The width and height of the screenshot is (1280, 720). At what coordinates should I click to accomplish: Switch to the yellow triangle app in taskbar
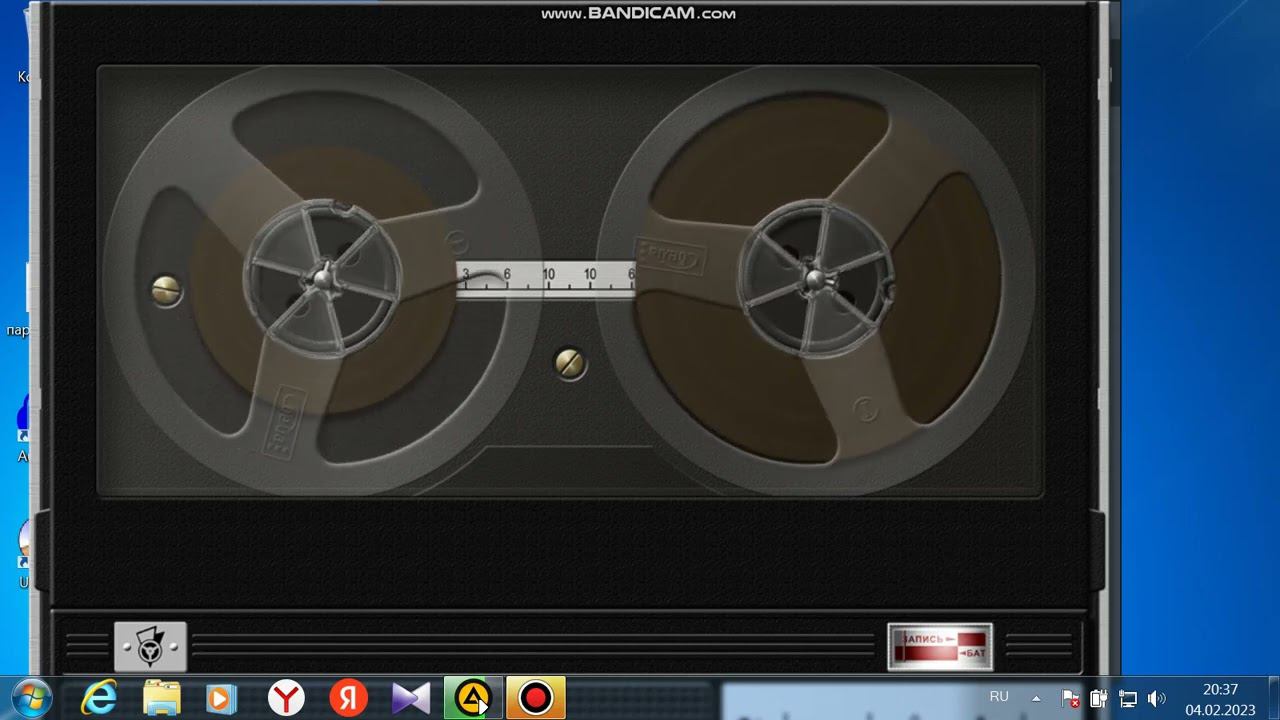coord(473,698)
